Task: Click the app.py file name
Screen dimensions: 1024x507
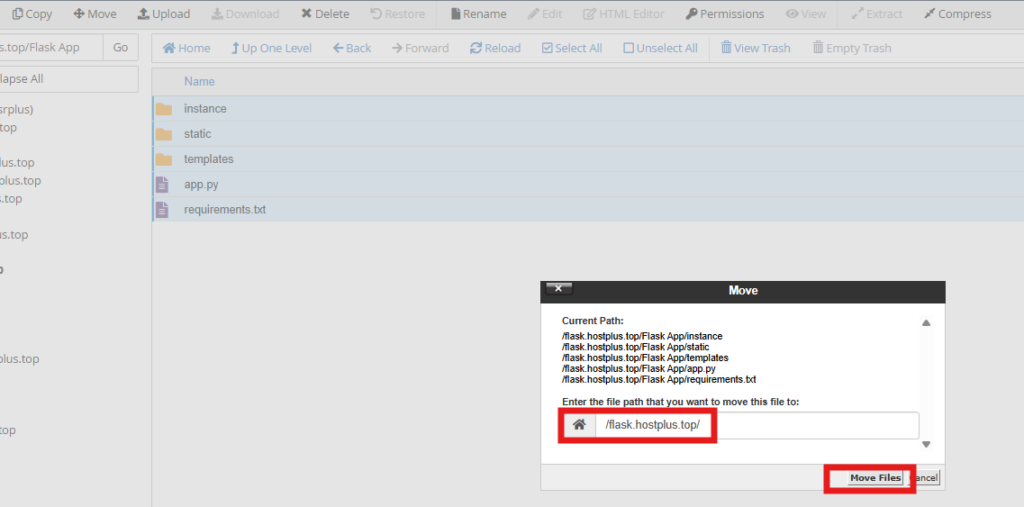Action: [201, 185]
